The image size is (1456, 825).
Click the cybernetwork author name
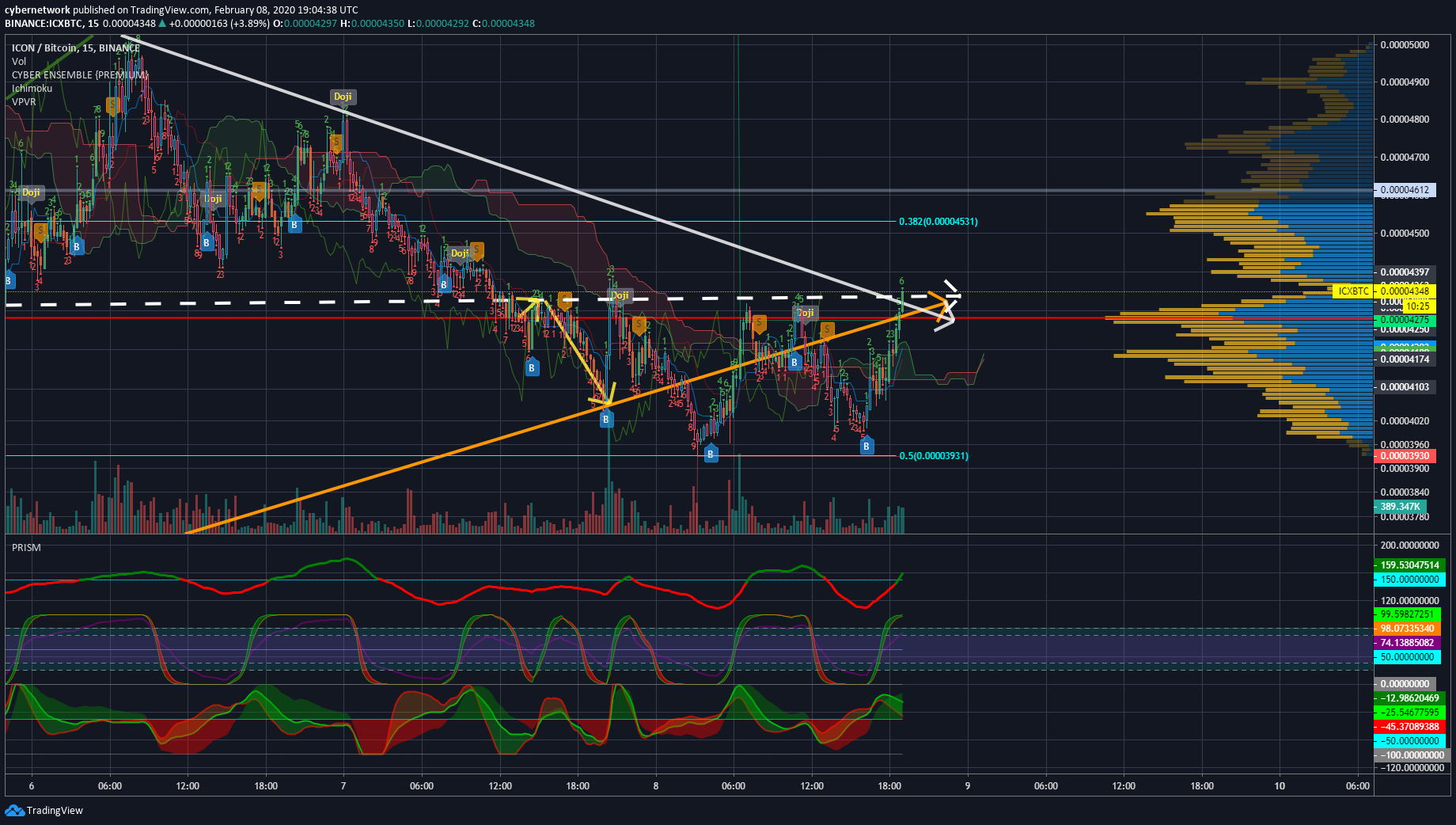pos(37,10)
